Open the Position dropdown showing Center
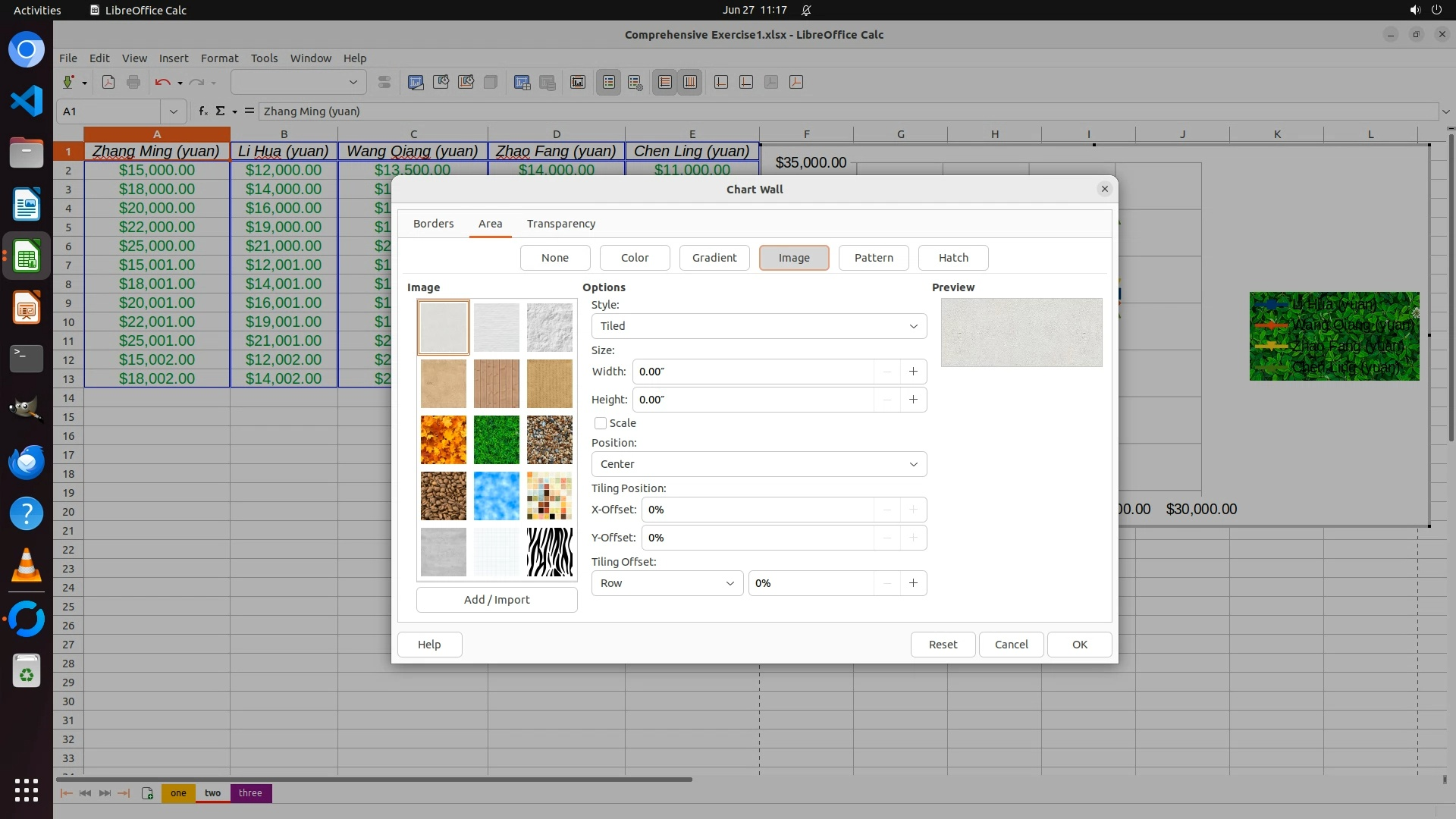Screen dimensions: 1456x819 758,464
